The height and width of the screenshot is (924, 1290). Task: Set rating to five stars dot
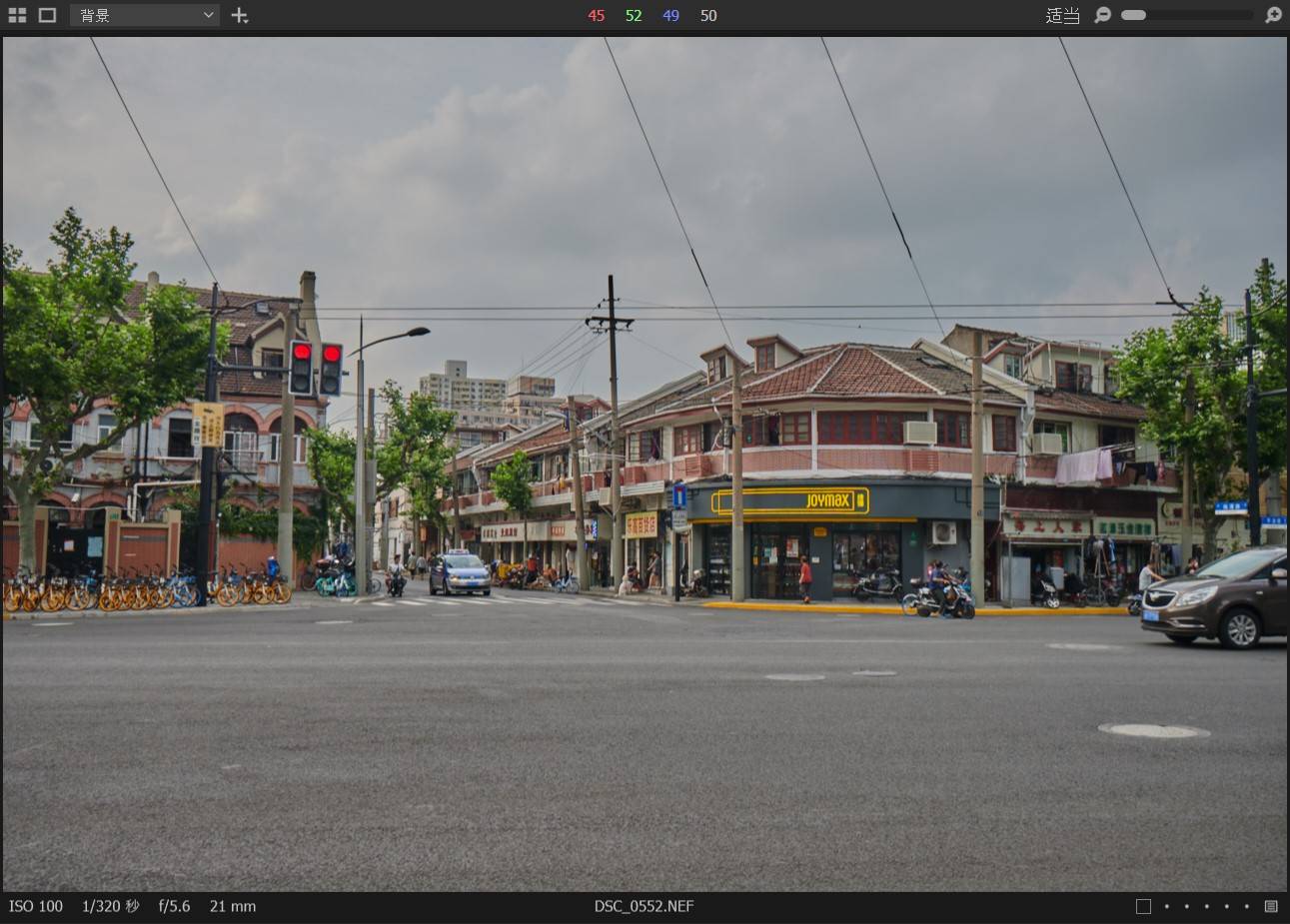point(1246,906)
